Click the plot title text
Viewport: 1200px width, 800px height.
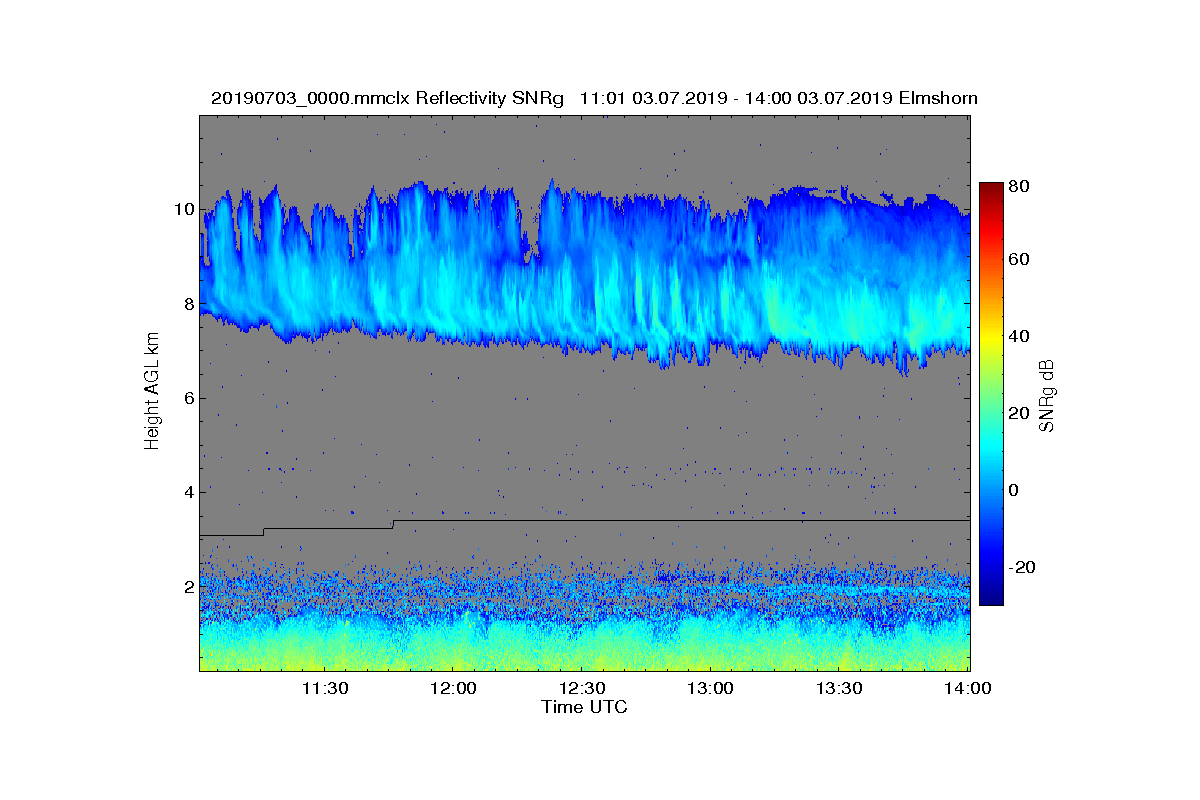click(x=594, y=98)
